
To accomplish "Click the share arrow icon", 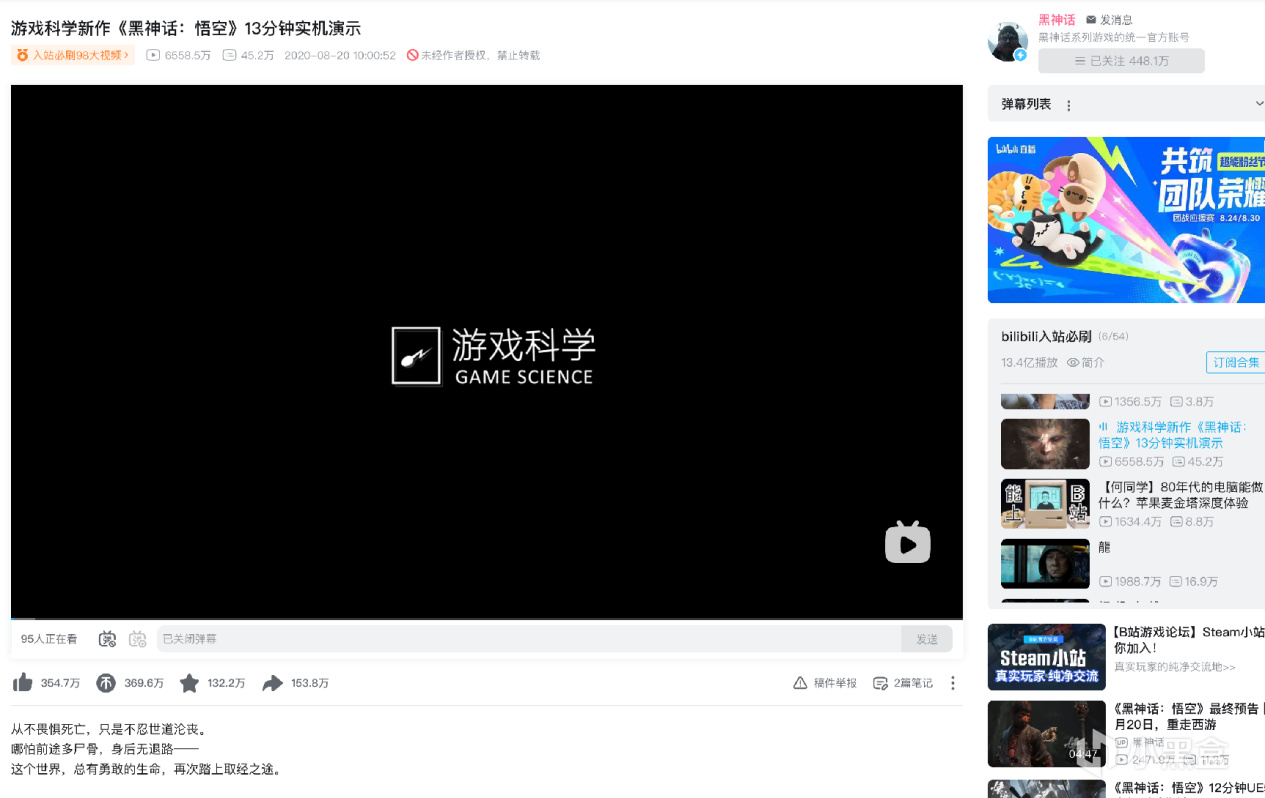I will [x=272, y=683].
